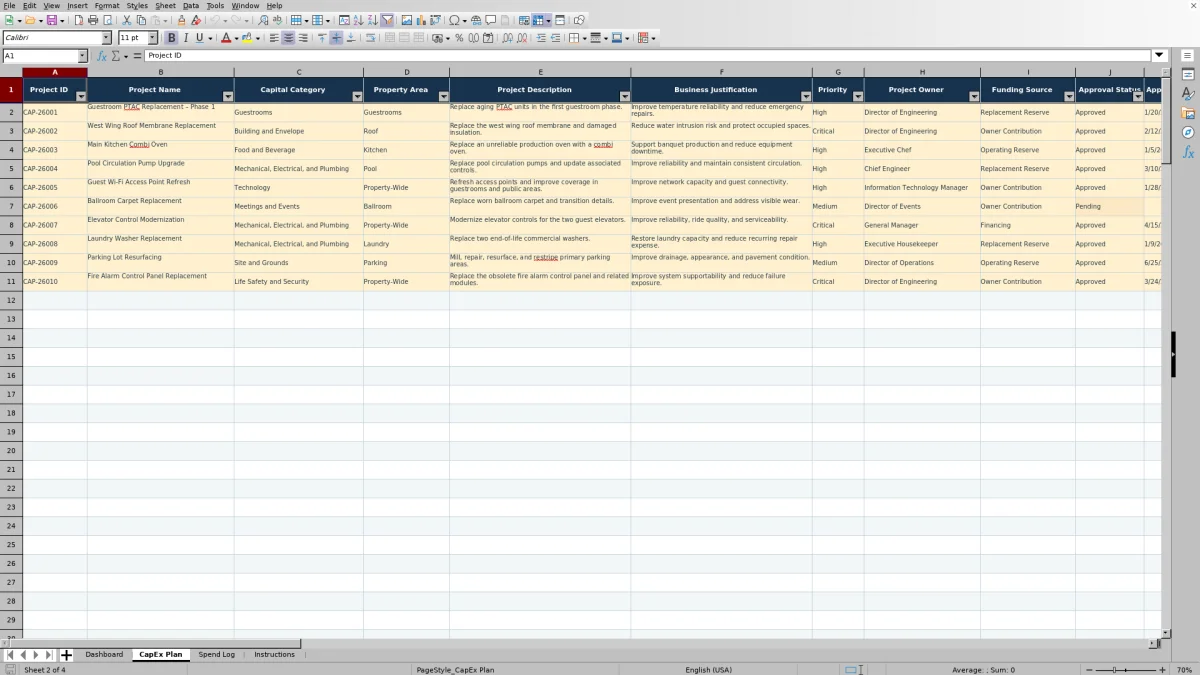
Task: Click the Insert Special Character omega icon
Action: [x=454, y=20]
